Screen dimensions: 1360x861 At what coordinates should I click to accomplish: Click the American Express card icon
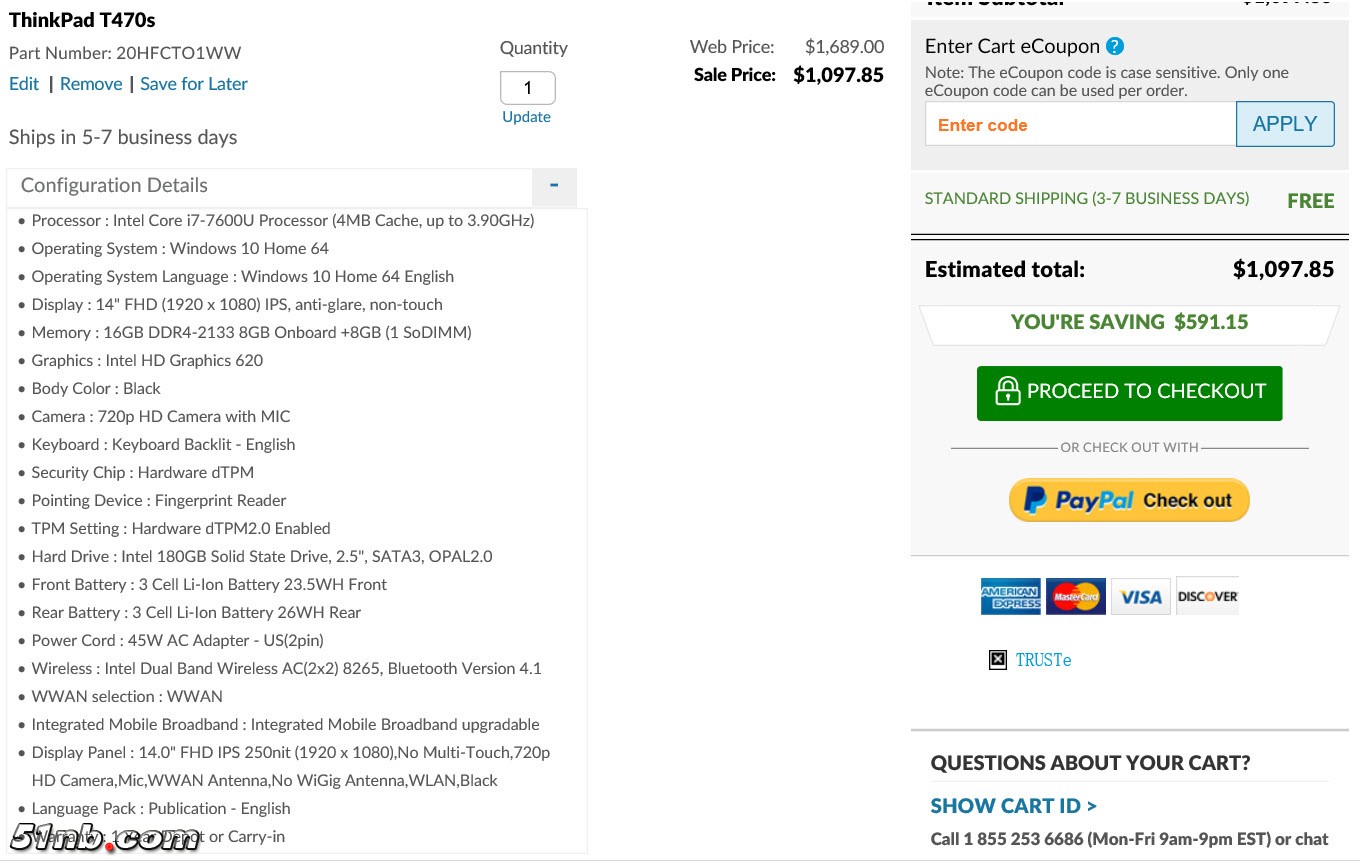1010,596
